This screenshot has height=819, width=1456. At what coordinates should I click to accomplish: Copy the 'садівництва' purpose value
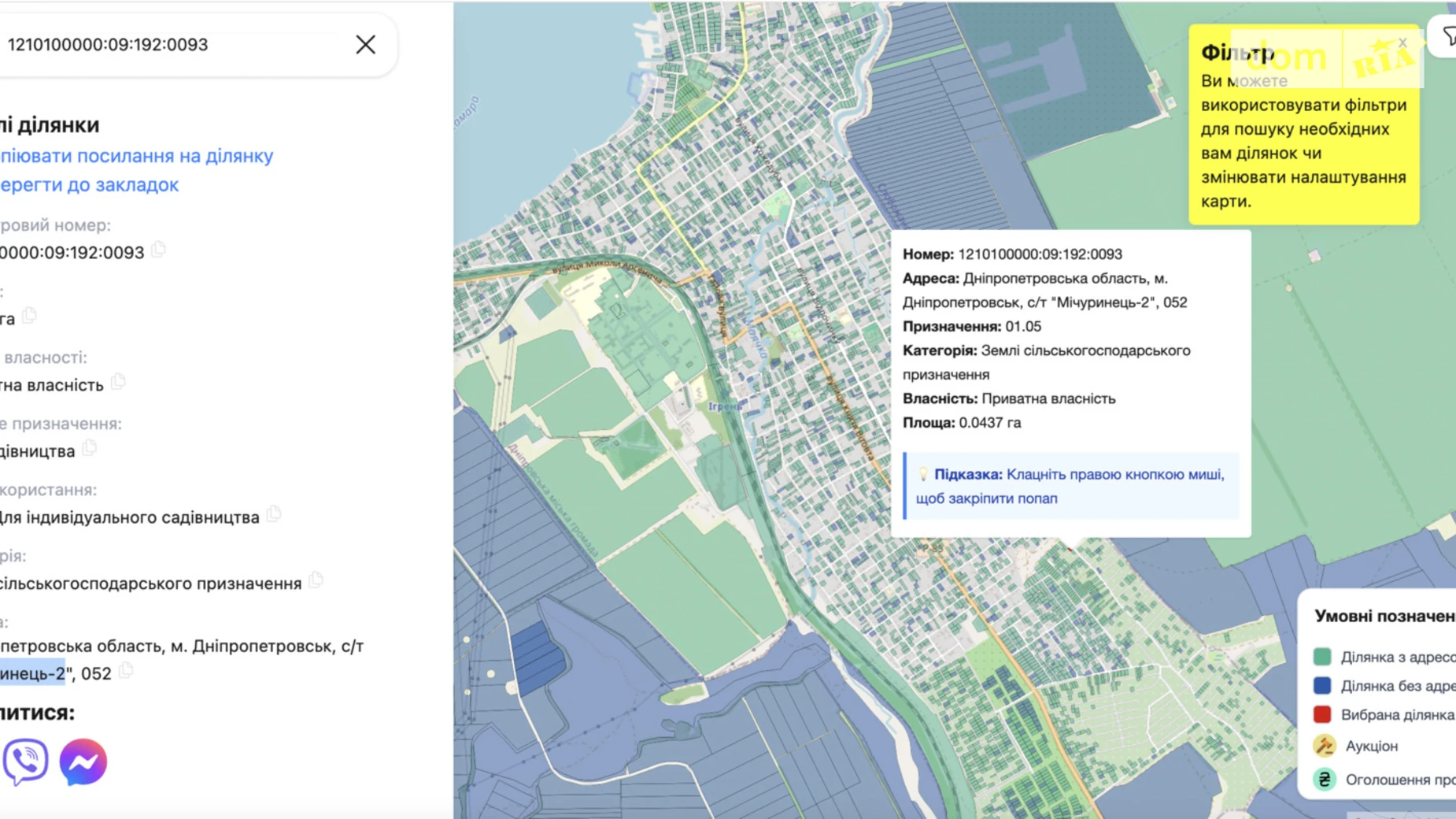[91, 449]
